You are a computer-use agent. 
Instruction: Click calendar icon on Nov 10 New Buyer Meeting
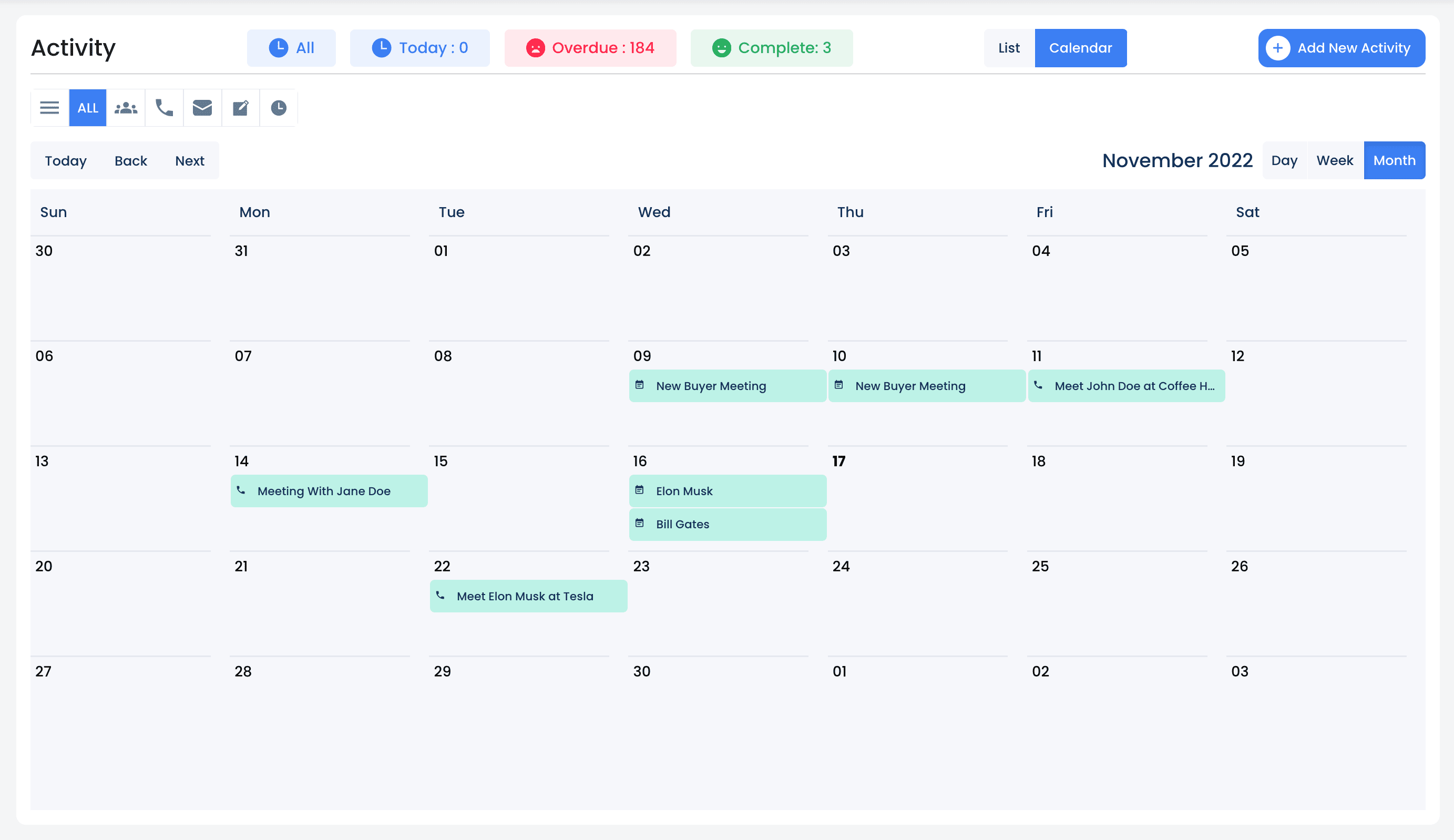coord(838,385)
